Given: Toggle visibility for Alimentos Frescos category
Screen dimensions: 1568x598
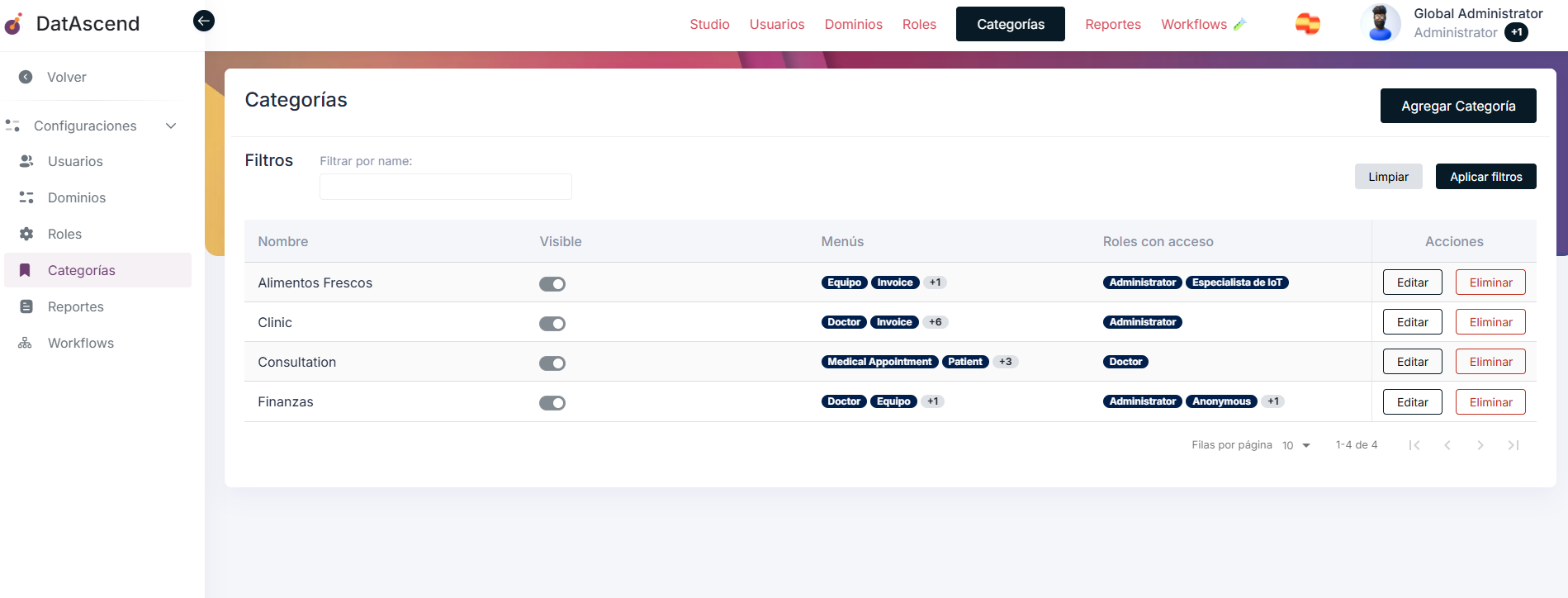Looking at the screenshot, I should click(552, 284).
